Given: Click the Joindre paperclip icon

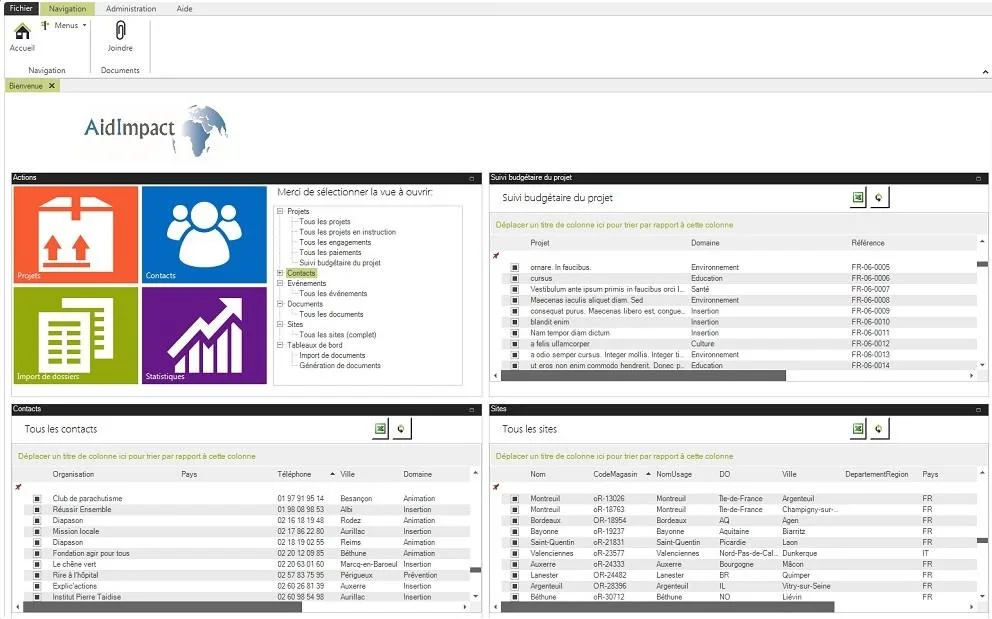Looking at the screenshot, I should (x=120, y=30).
